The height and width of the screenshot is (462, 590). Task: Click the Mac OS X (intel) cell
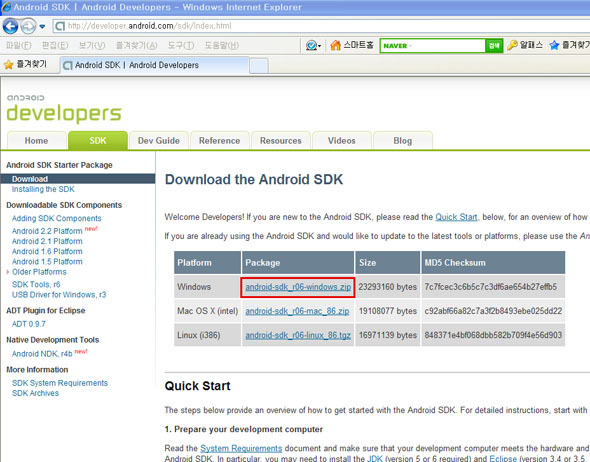[207, 311]
